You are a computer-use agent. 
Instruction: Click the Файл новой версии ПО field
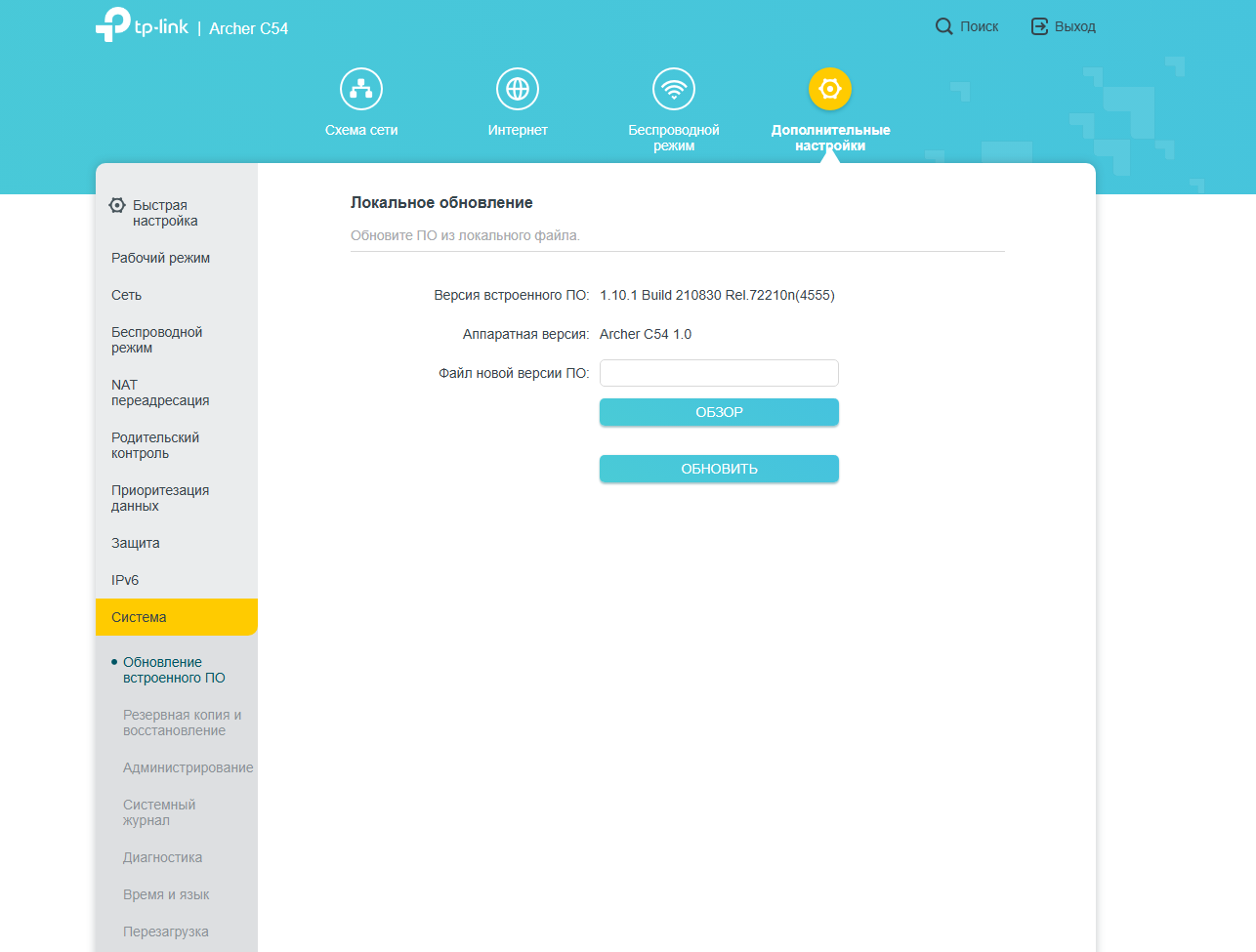point(719,373)
